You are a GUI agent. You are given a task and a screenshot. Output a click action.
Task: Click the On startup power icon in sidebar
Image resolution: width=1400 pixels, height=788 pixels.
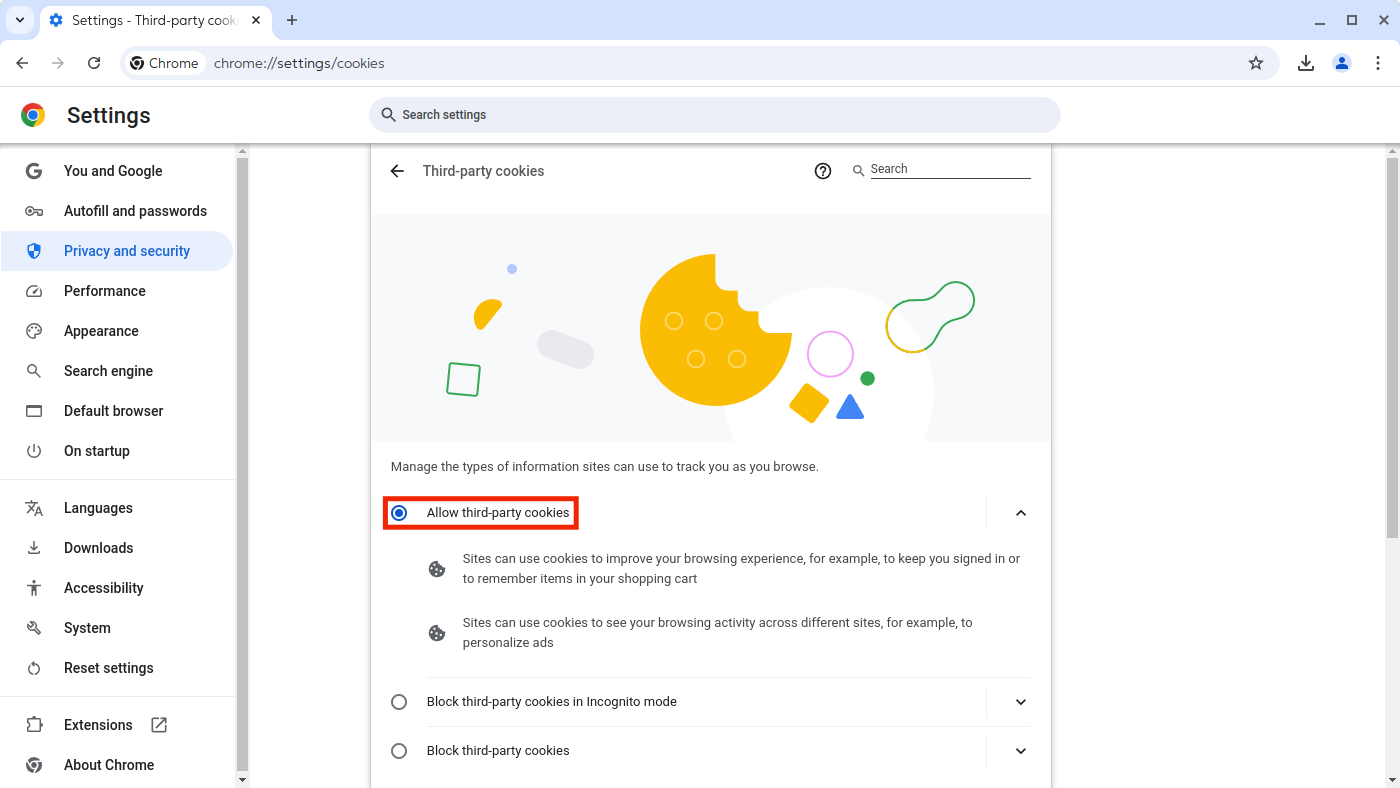[x=33, y=451]
